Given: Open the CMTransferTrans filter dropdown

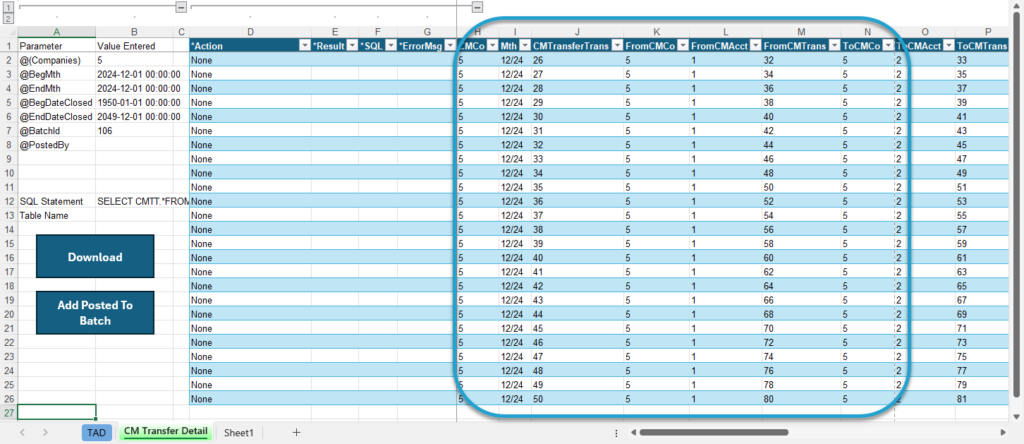Looking at the screenshot, I should coord(616,46).
